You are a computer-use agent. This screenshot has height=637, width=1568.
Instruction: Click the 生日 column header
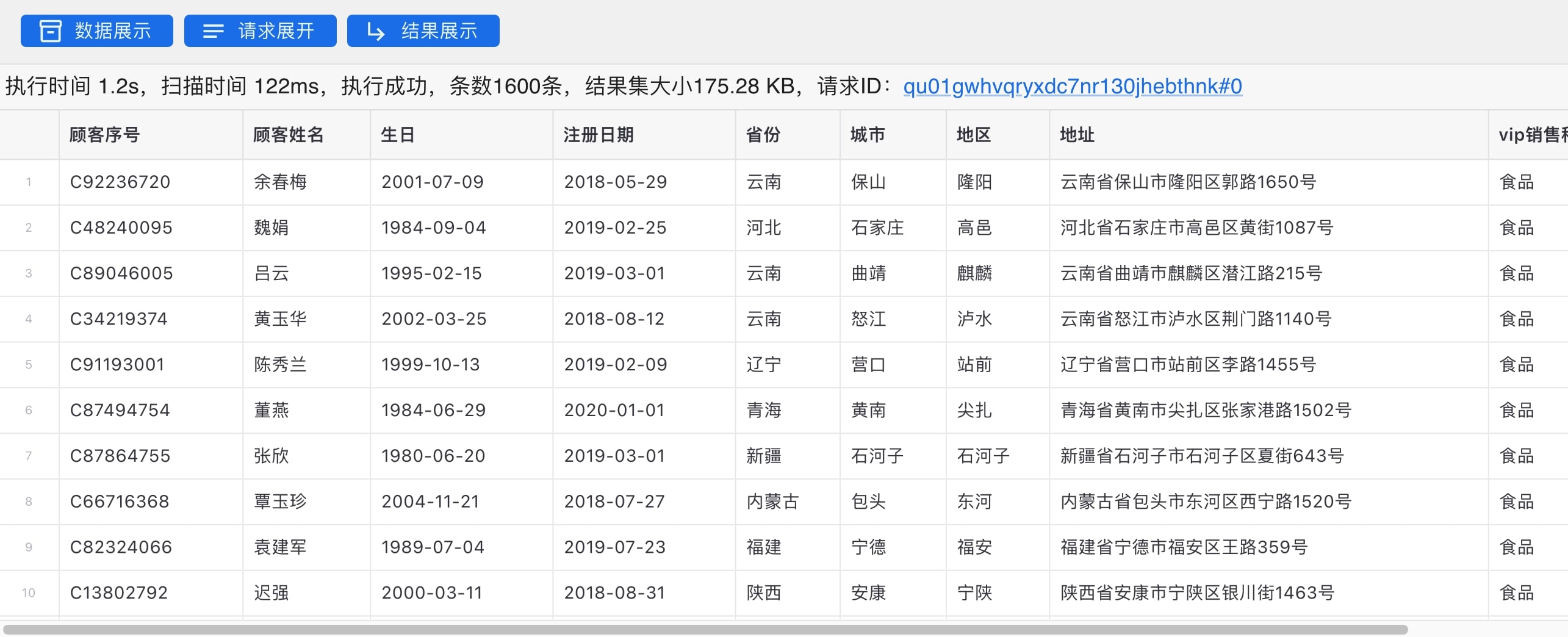point(396,135)
